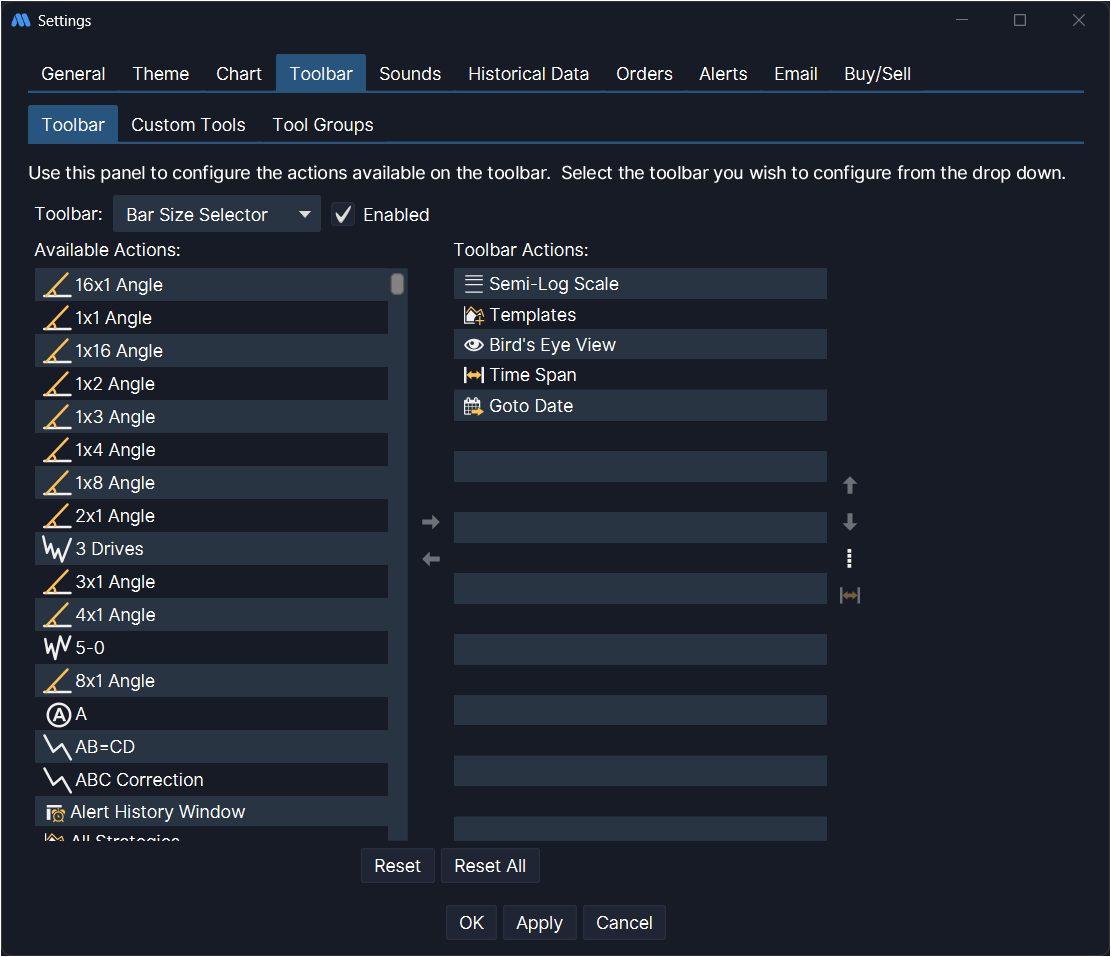Select the Alert History Window item
The height and width of the screenshot is (957, 1111).
tap(157, 812)
